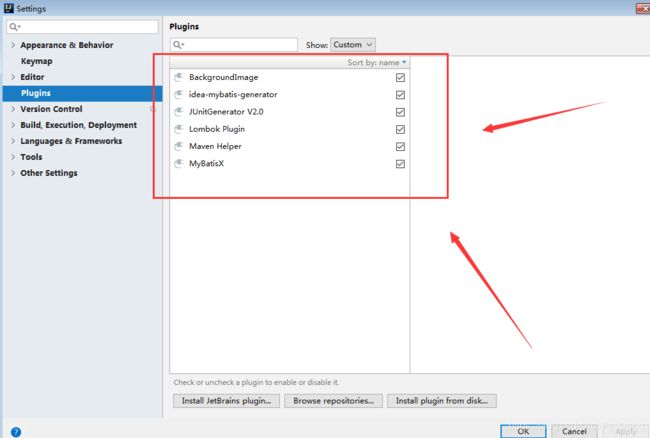Open Appearance & Behavior category
The image size is (650, 438).
tap(67, 45)
